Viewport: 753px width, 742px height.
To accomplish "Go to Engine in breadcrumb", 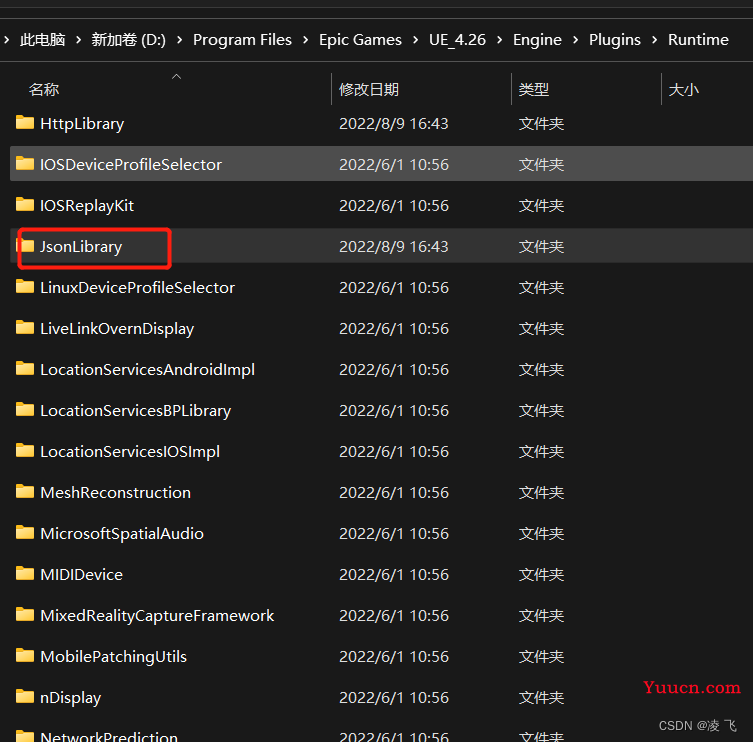I will tap(537, 39).
